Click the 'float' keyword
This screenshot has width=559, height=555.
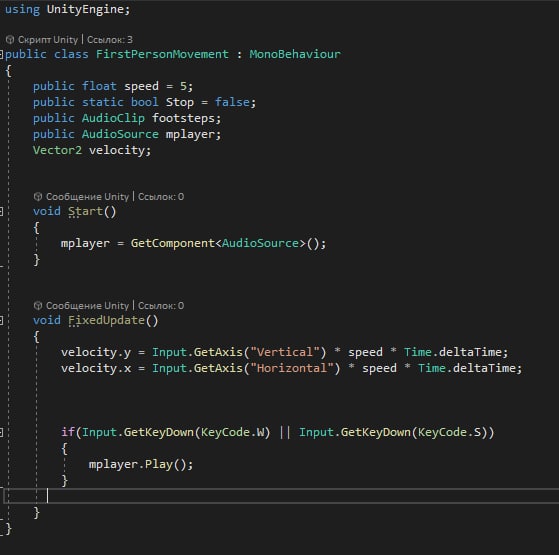[99, 86]
